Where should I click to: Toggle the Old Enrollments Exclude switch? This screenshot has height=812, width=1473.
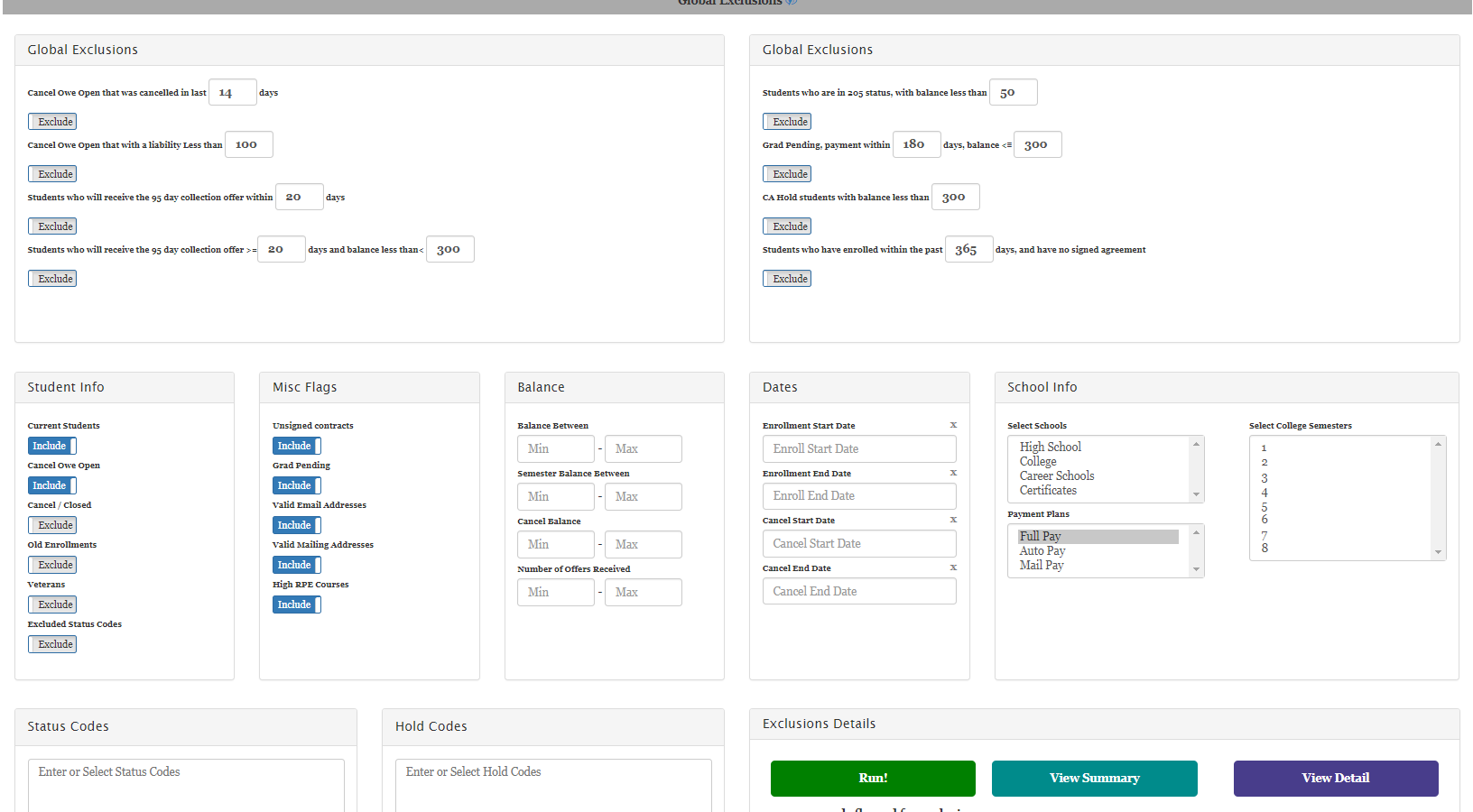(52, 565)
